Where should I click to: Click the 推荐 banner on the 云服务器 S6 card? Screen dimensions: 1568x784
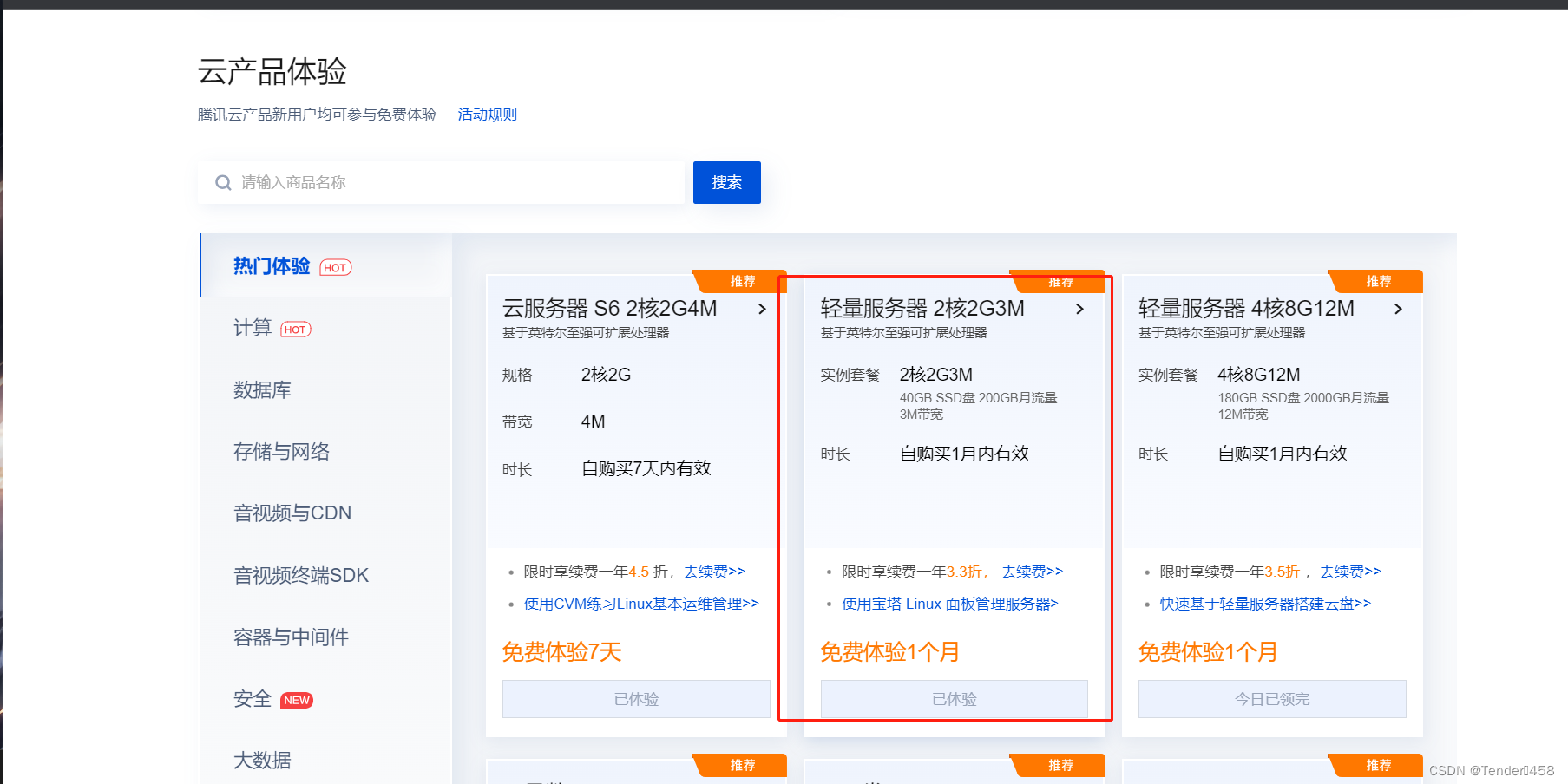(742, 281)
